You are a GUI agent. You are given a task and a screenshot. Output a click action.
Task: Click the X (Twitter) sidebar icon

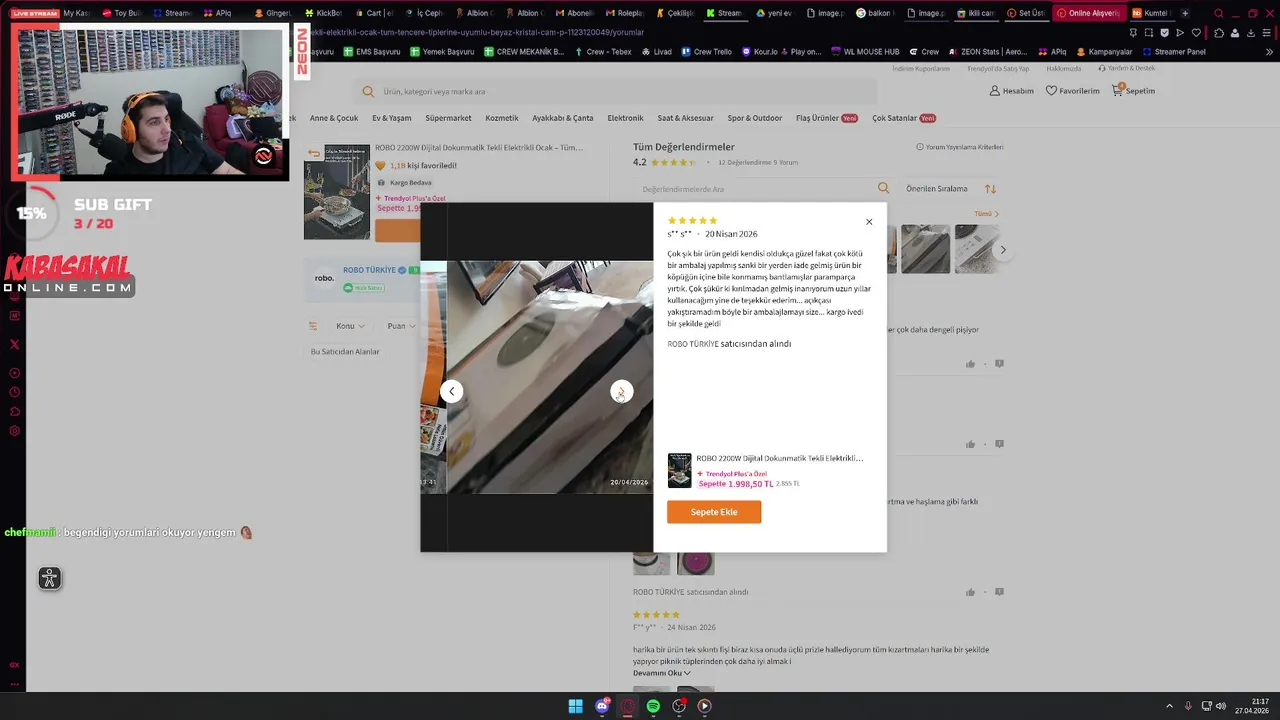tap(14, 344)
